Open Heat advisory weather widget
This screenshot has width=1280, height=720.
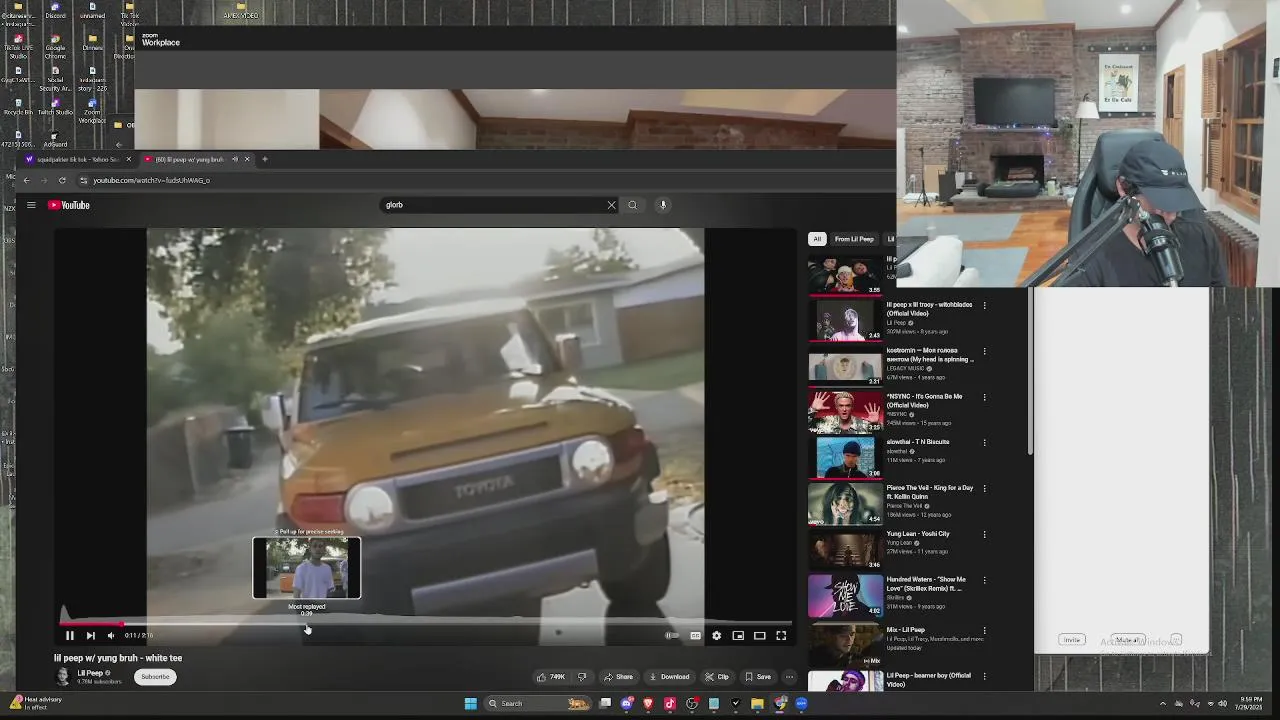coord(36,703)
